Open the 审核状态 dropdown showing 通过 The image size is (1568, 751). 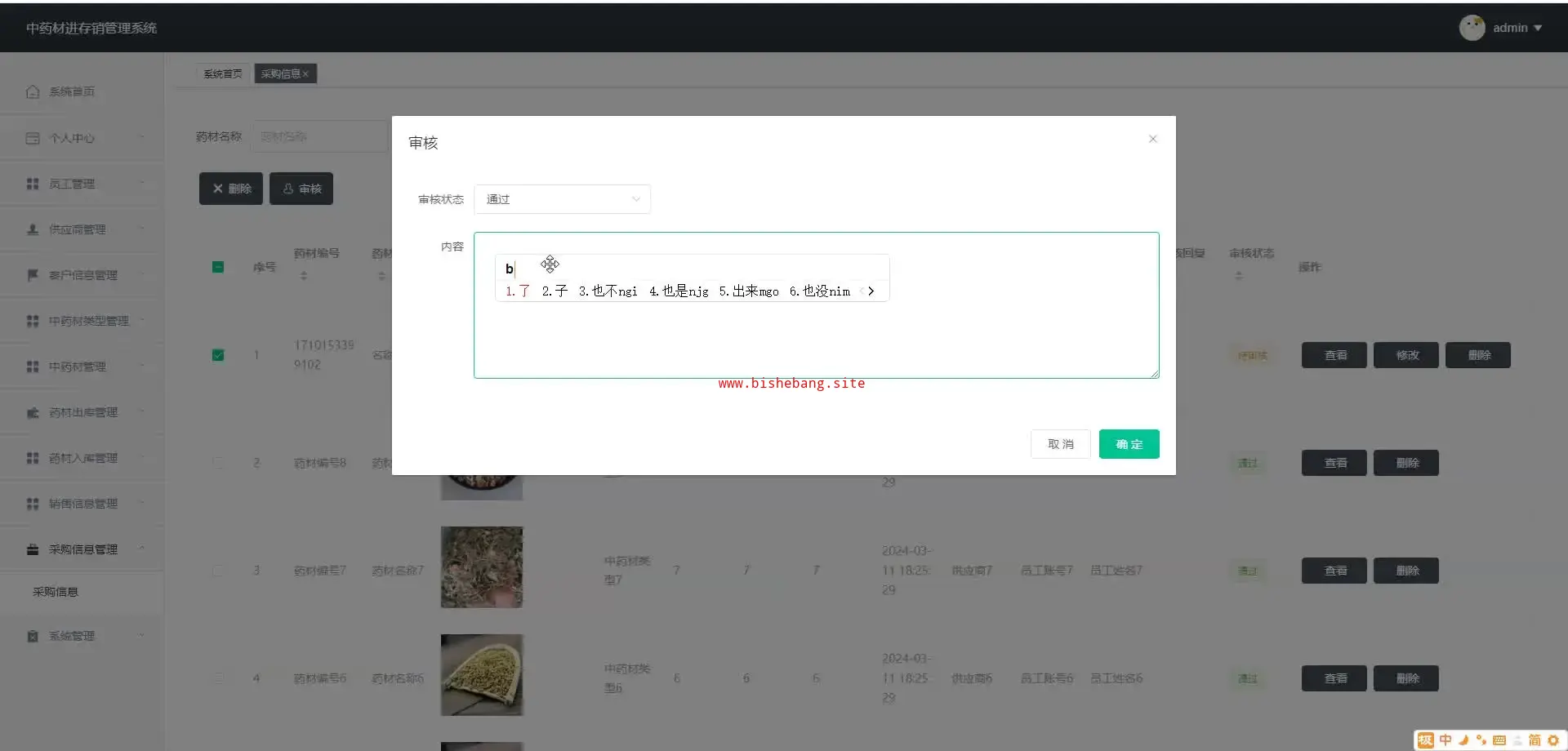tap(563, 199)
